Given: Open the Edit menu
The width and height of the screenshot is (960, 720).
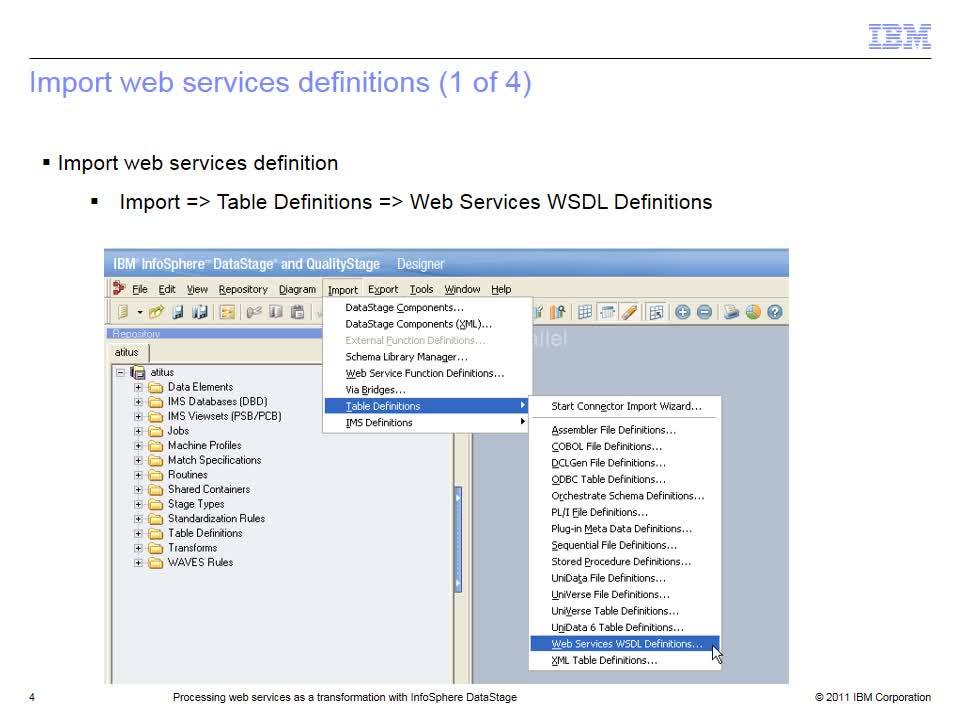Looking at the screenshot, I should click(x=167, y=289).
